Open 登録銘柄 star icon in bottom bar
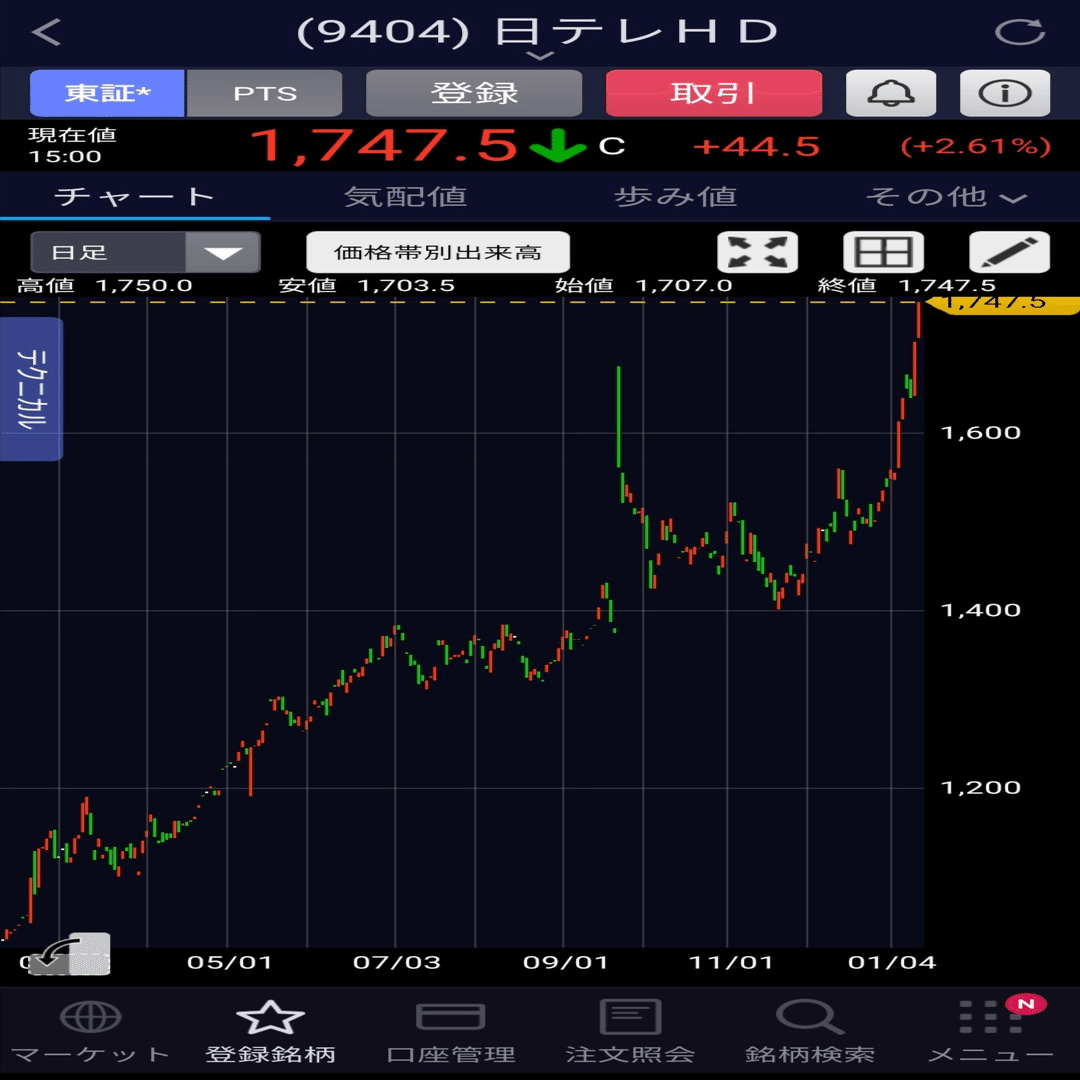 click(x=270, y=1017)
